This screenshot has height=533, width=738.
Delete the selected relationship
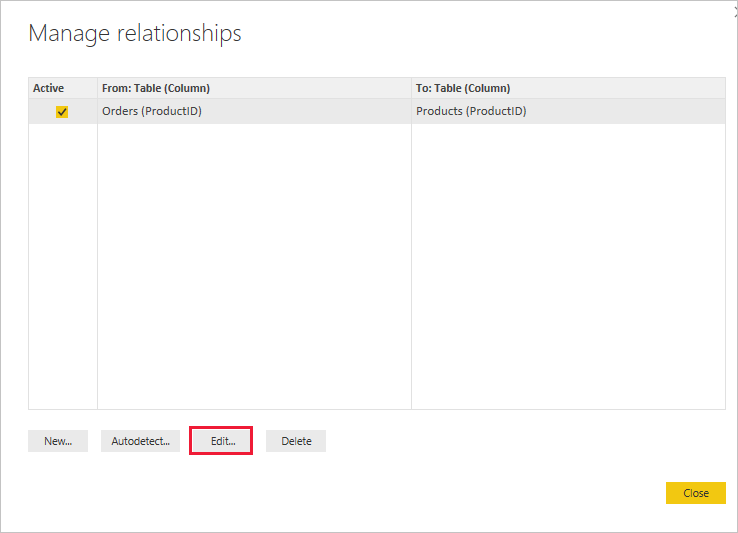tap(296, 441)
